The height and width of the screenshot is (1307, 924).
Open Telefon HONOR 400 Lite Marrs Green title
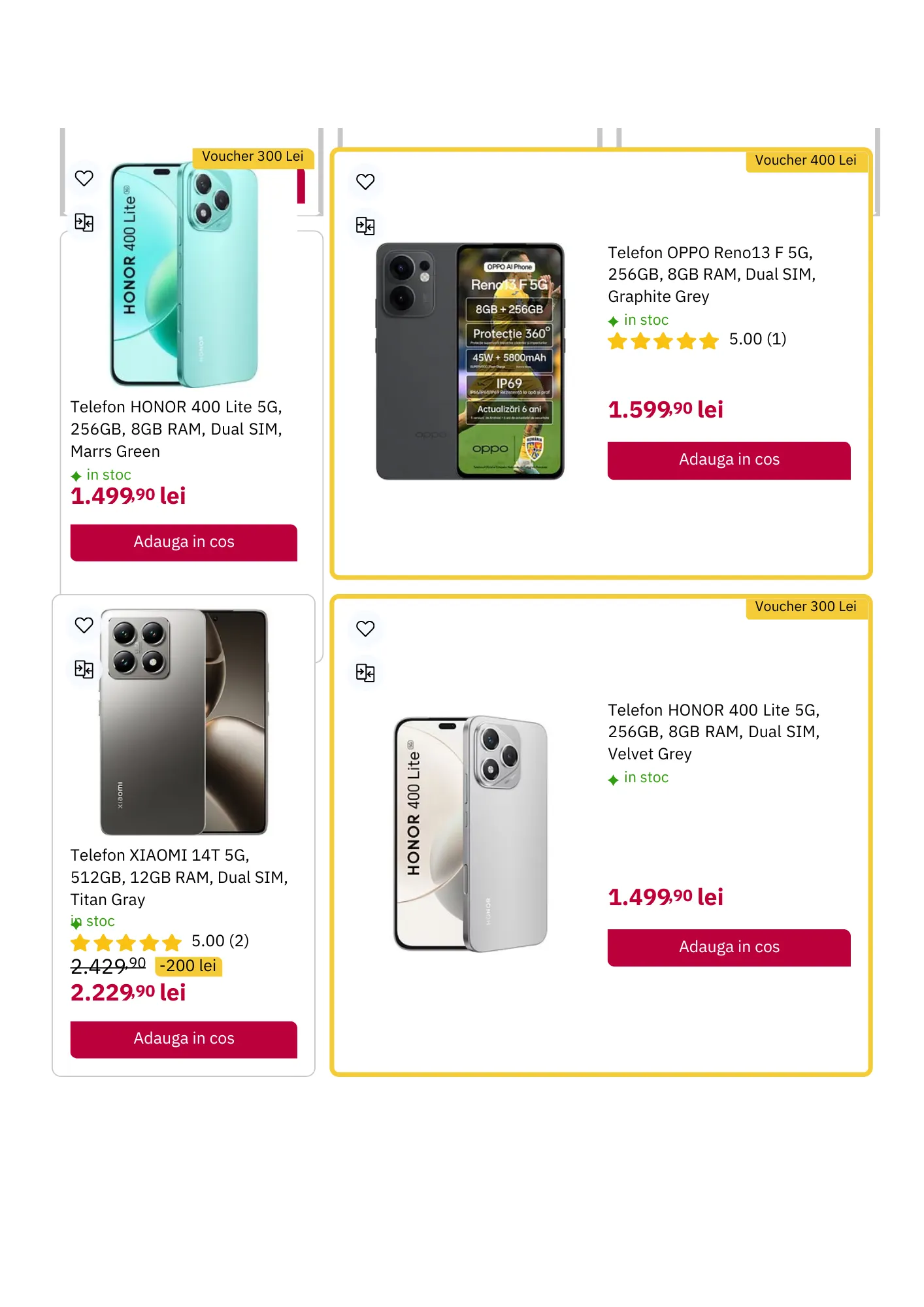pos(176,429)
